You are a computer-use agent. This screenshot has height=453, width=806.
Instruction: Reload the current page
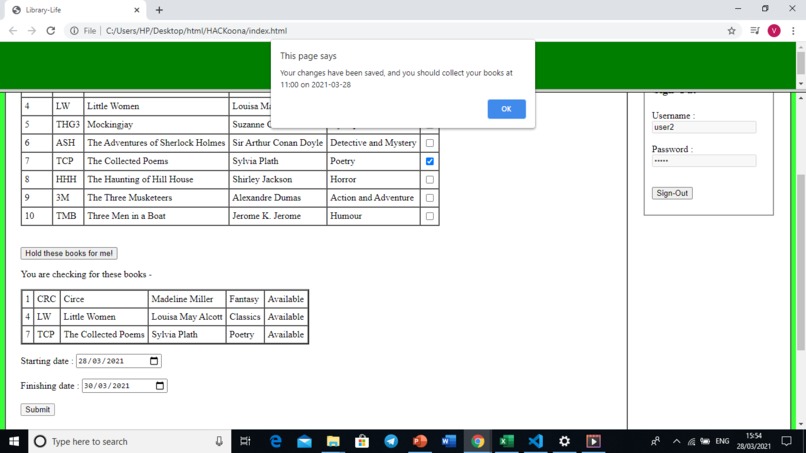50,31
